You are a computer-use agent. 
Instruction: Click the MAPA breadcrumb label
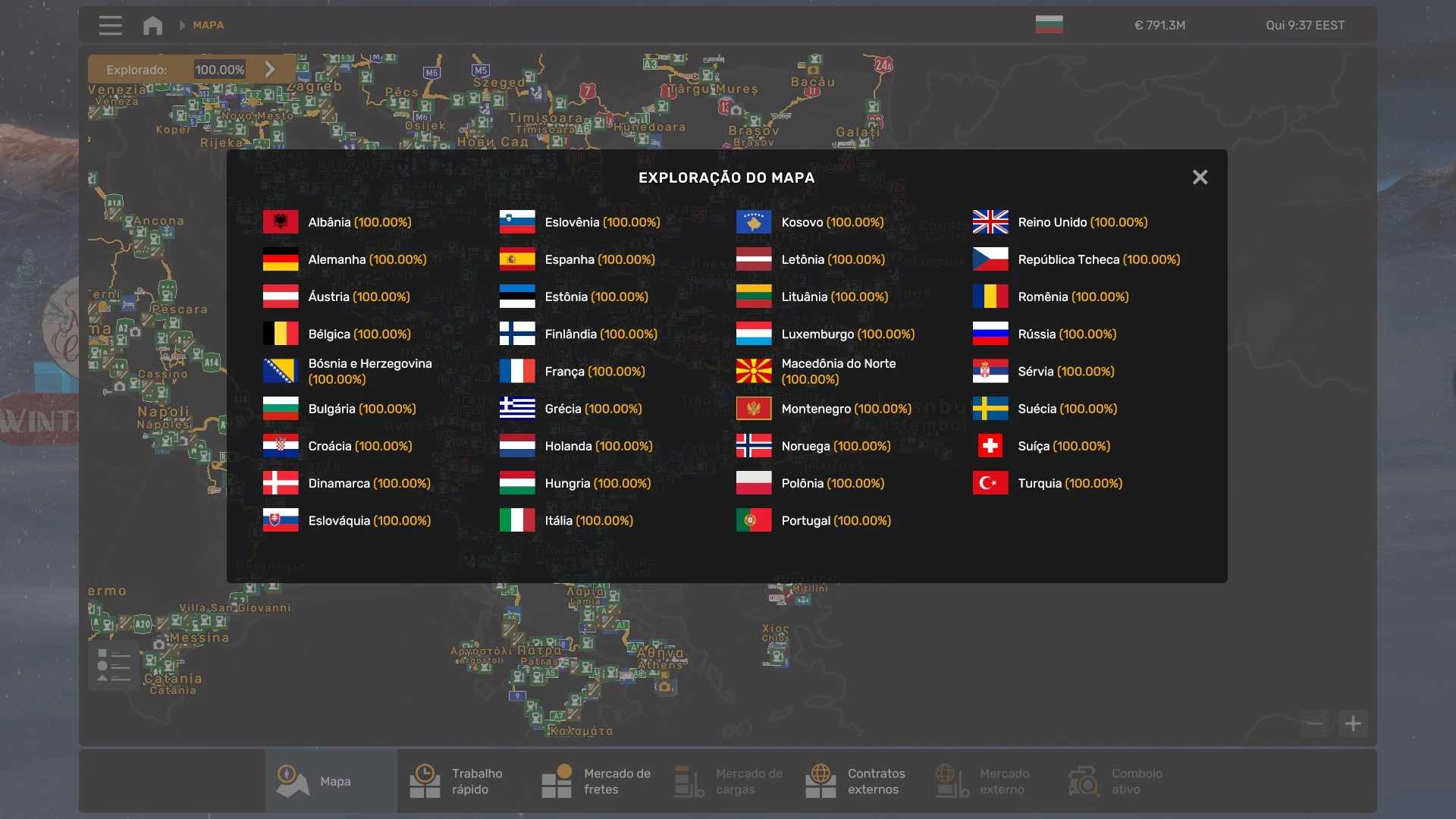coord(208,25)
